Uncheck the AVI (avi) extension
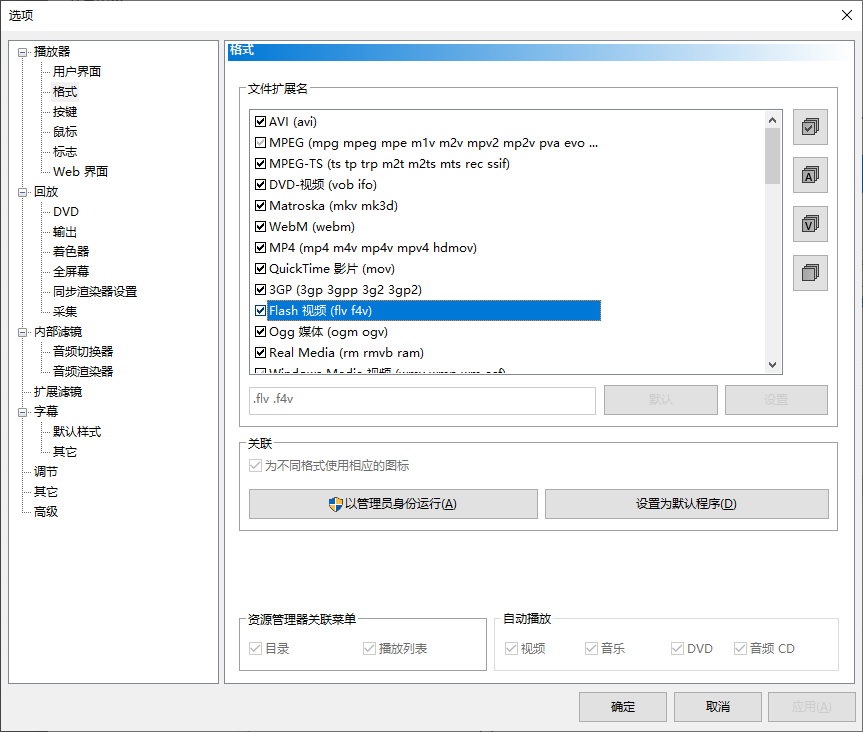This screenshot has height=732, width=863. coord(259,121)
